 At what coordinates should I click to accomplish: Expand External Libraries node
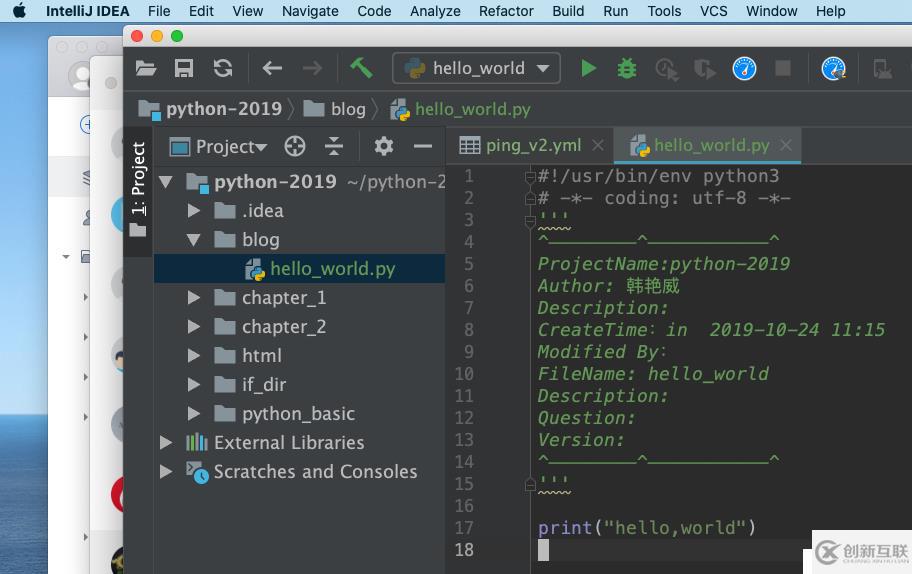(x=166, y=443)
